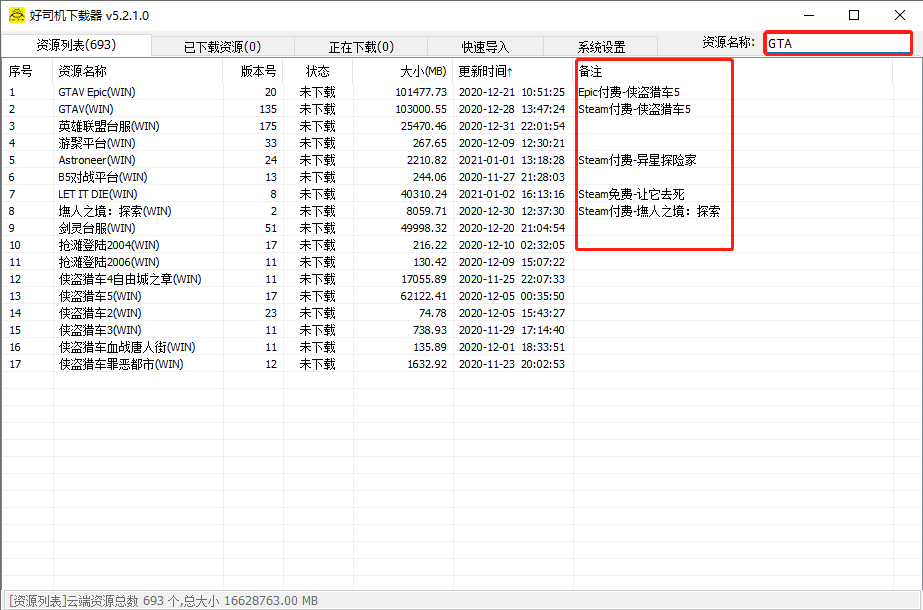Sort by 大小(MB) column header
Screen dimensions: 923x610
[x=403, y=71]
